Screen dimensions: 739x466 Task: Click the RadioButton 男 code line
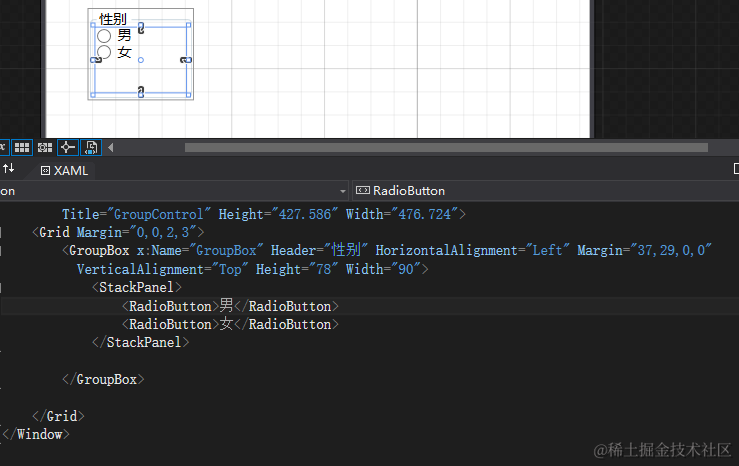click(230, 306)
